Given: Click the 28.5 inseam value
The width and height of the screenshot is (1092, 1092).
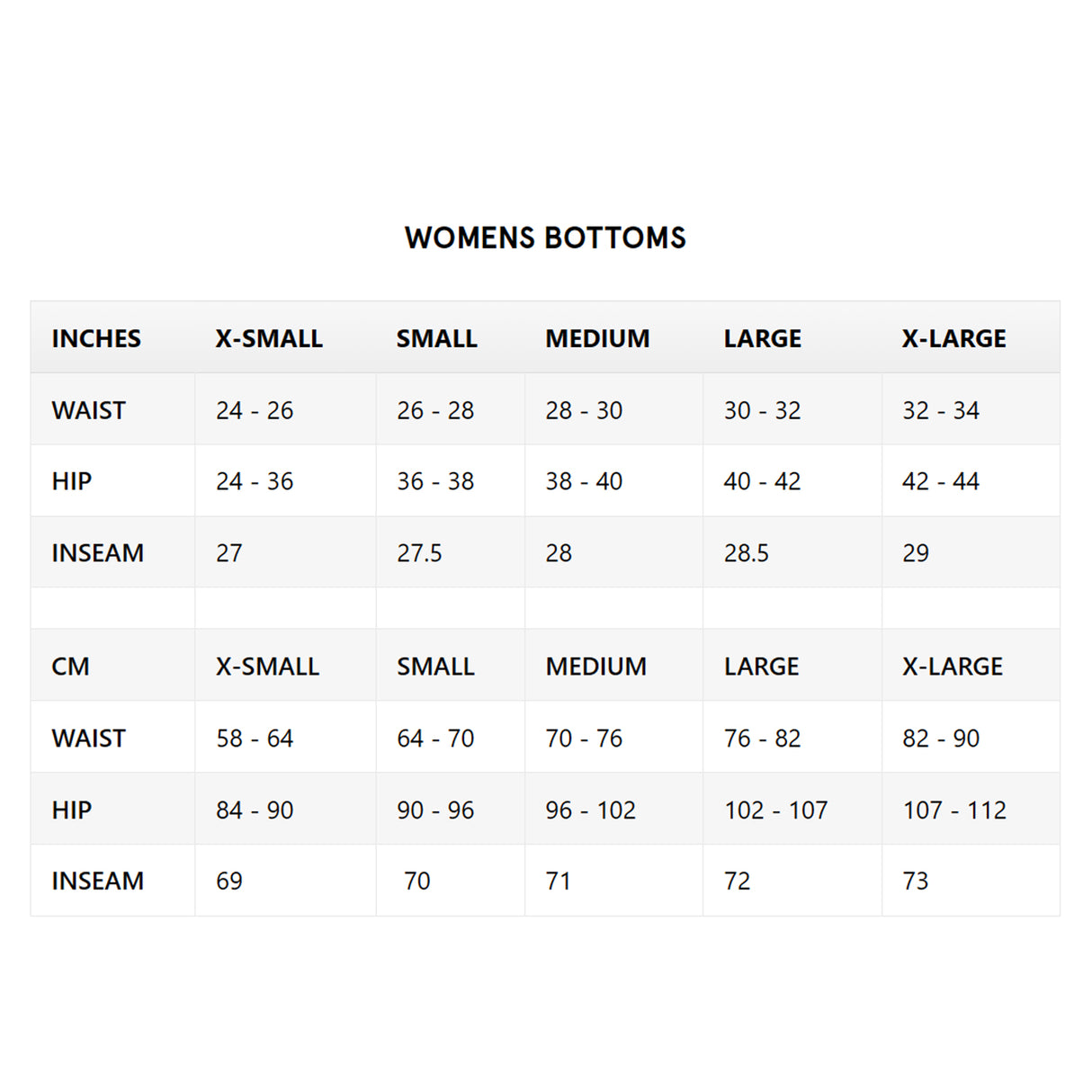Looking at the screenshot, I should pos(747,553).
